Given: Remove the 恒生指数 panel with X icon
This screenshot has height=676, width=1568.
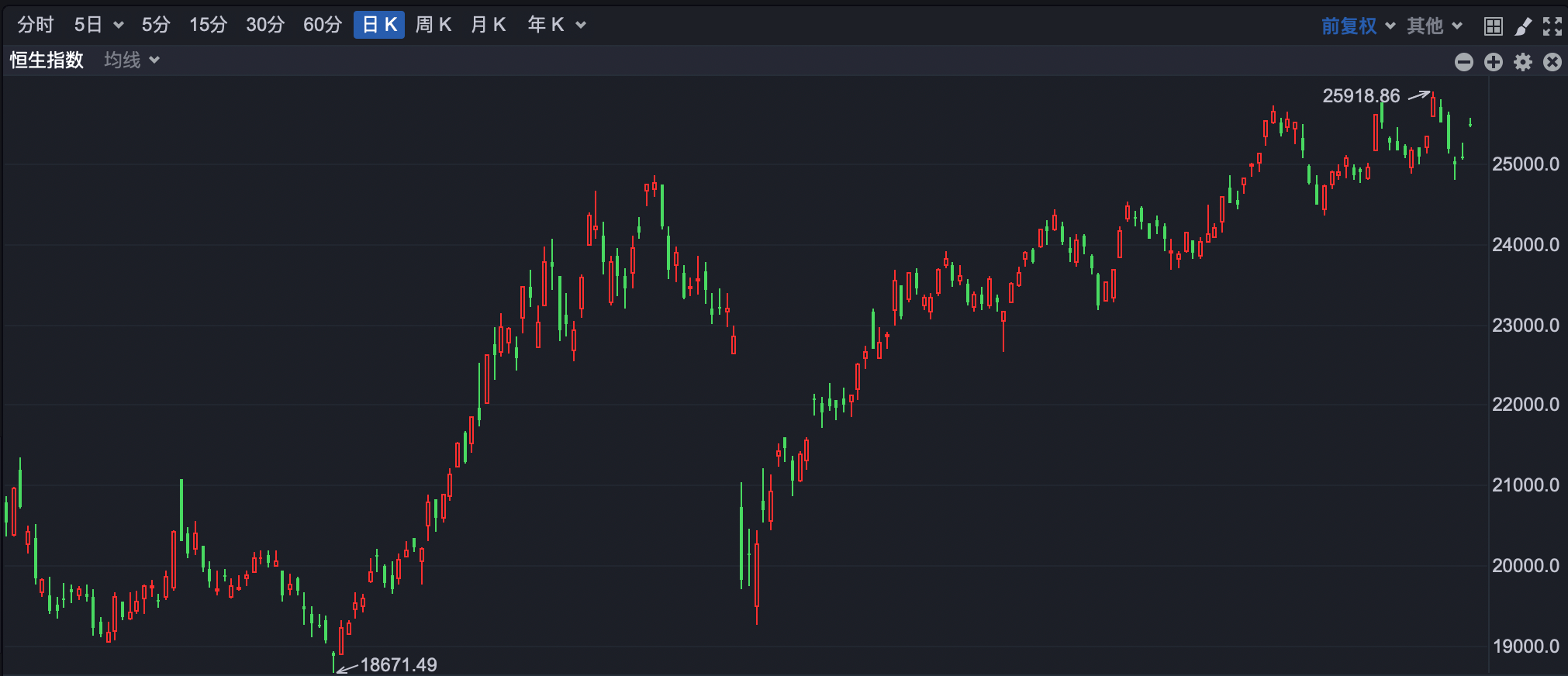Looking at the screenshot, I should [x=1552, y=62].
